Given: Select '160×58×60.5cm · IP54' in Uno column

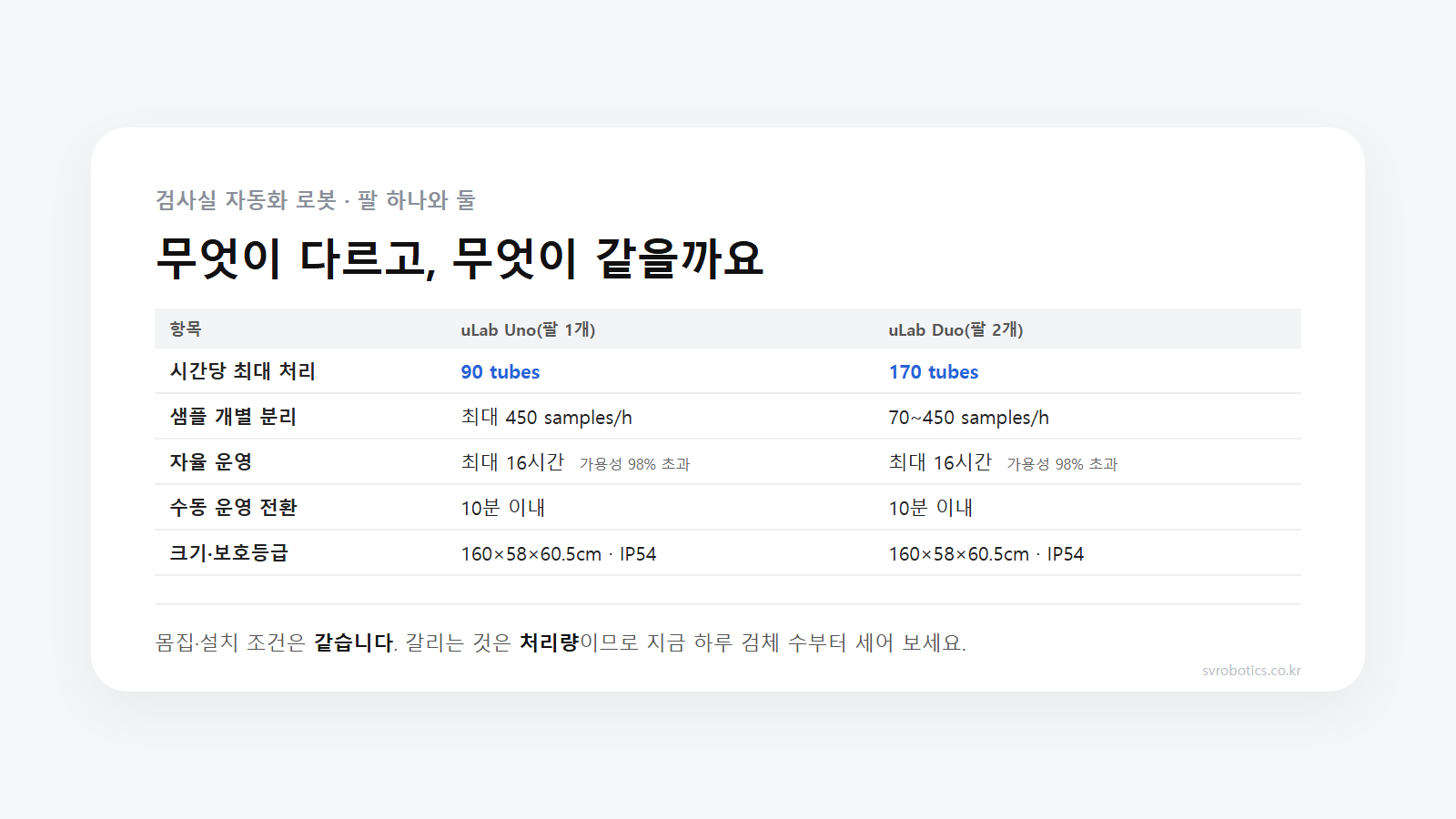Looking at the screenshot, I should tap(558, 554).
